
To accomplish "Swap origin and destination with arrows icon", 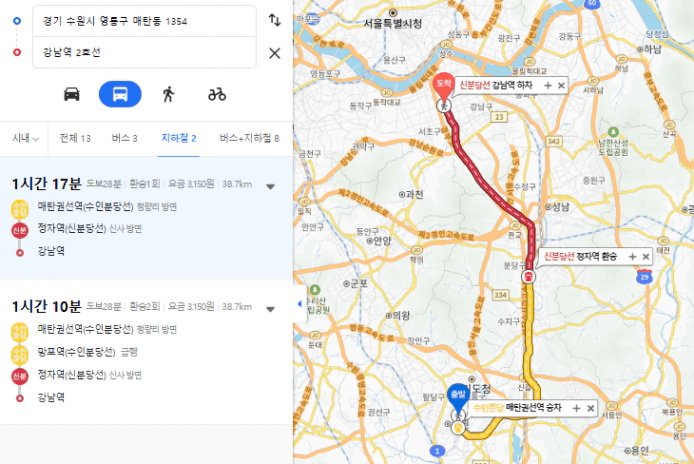I will (274, 20).
